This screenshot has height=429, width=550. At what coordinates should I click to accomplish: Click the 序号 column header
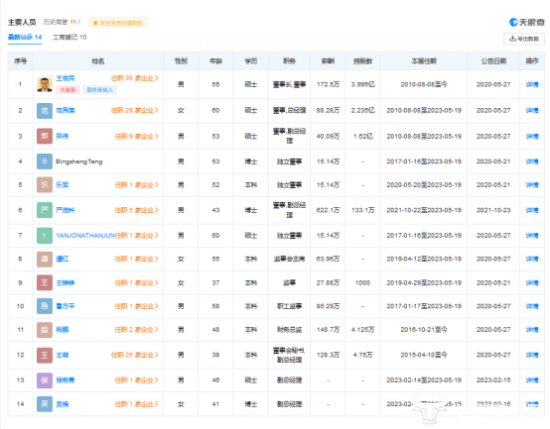[x=20, y=61]
